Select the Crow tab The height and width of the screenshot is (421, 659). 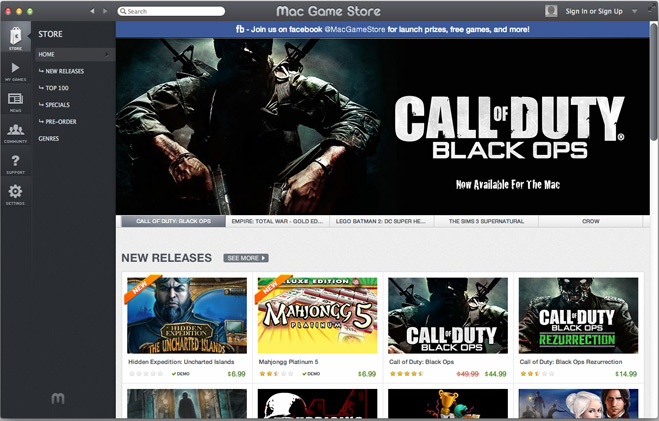click(590, 221)
